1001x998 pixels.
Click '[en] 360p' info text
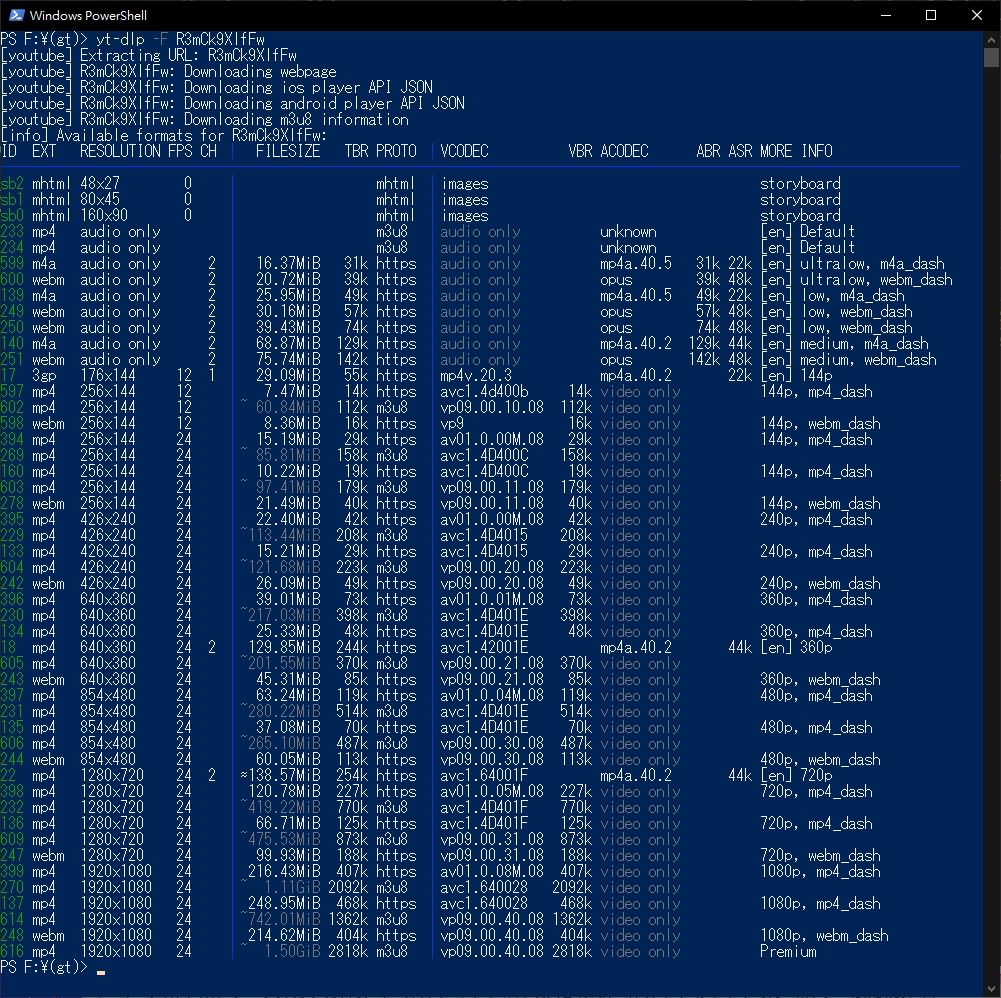point(796,647)
